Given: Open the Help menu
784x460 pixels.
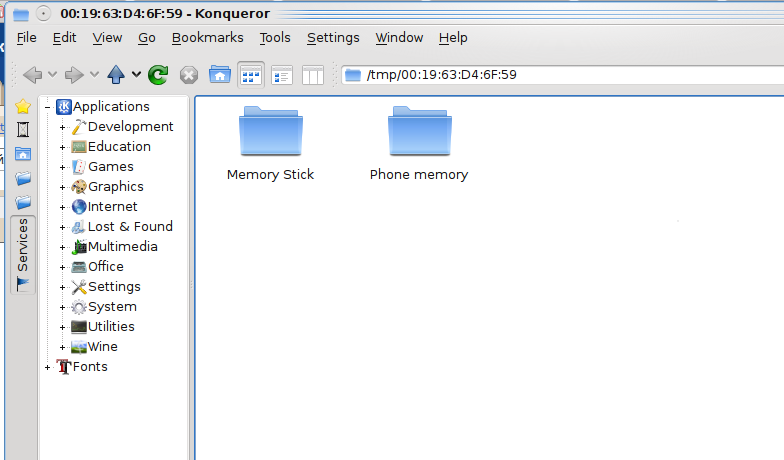Looking at the screenshot, I should click(x=453, y=38).
